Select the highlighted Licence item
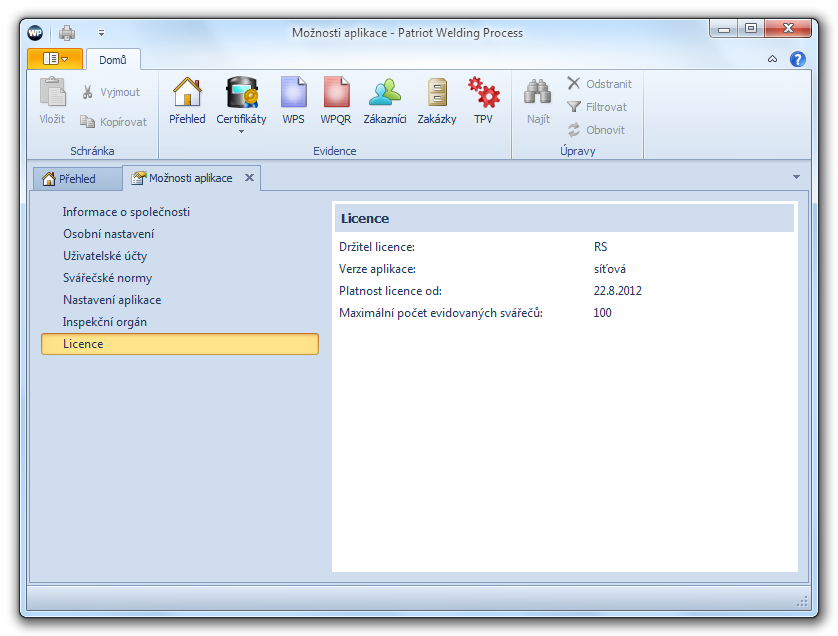838x636 pixels. pos(180,344)
